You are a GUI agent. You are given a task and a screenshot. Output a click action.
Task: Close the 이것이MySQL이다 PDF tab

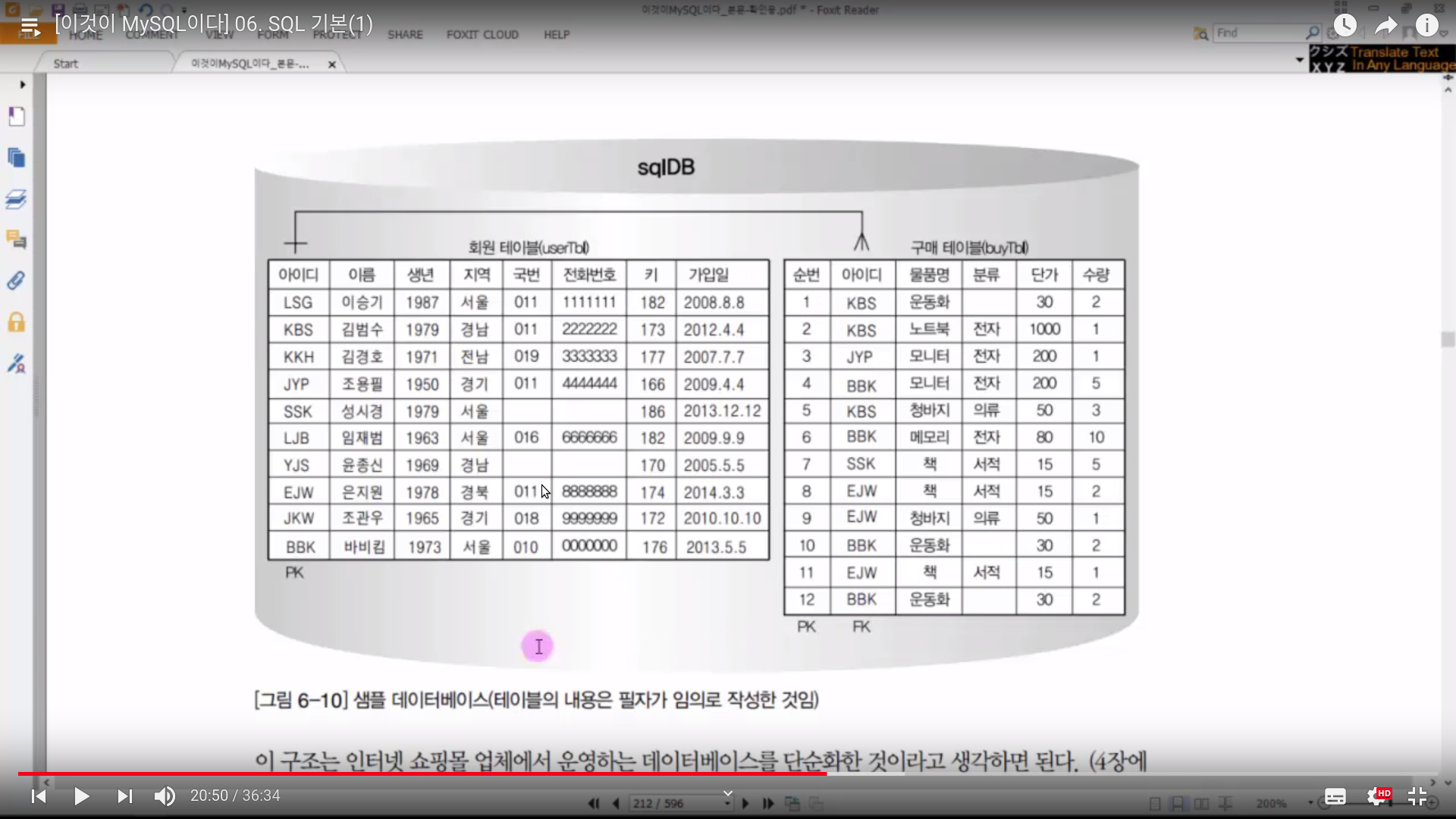(331, 64)
